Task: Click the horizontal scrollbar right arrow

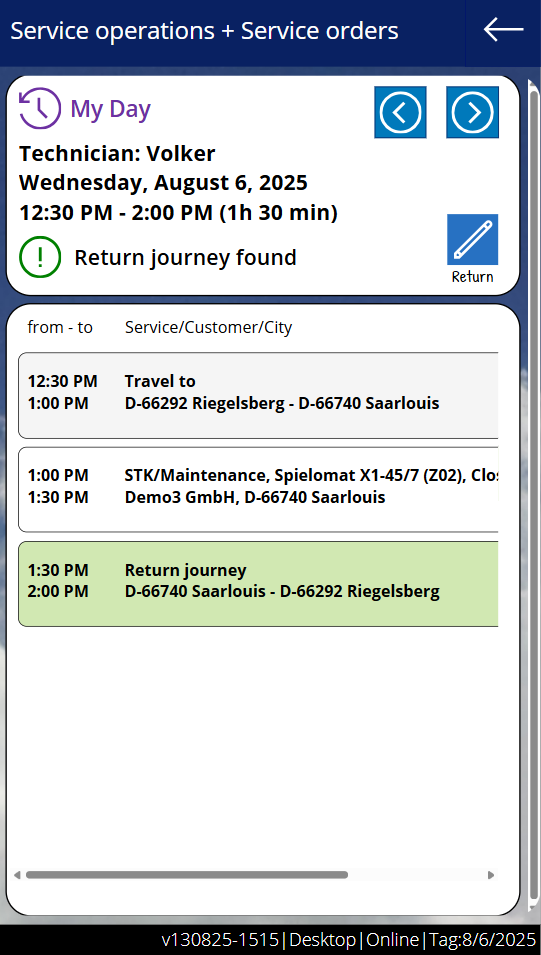Action: [x=491, y=875]
